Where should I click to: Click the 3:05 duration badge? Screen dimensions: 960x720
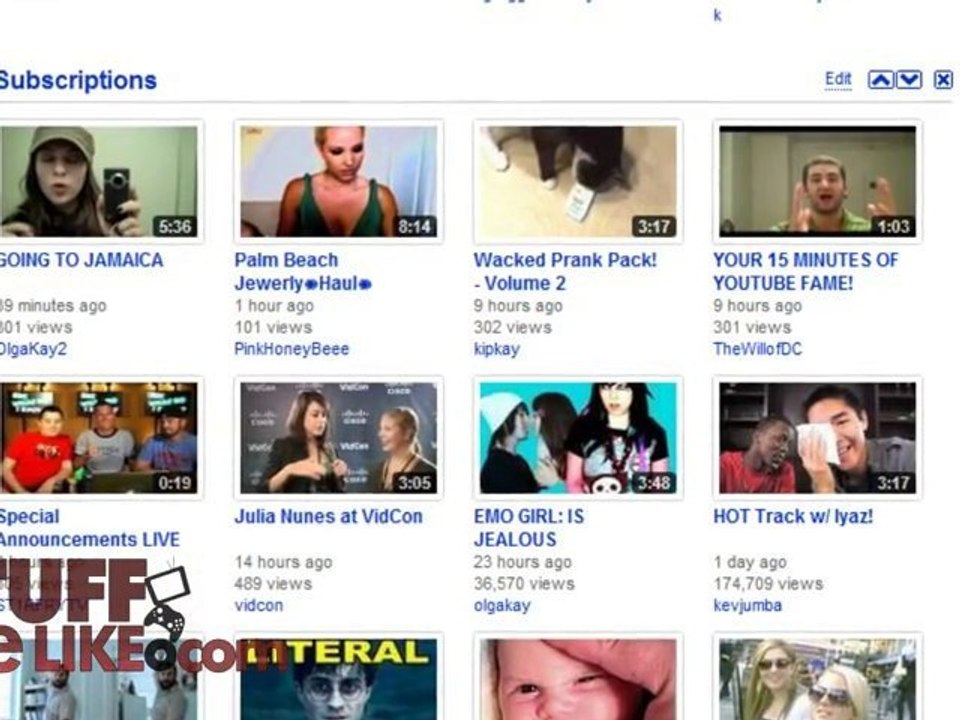pyautogui.click(x=414, y=483)
